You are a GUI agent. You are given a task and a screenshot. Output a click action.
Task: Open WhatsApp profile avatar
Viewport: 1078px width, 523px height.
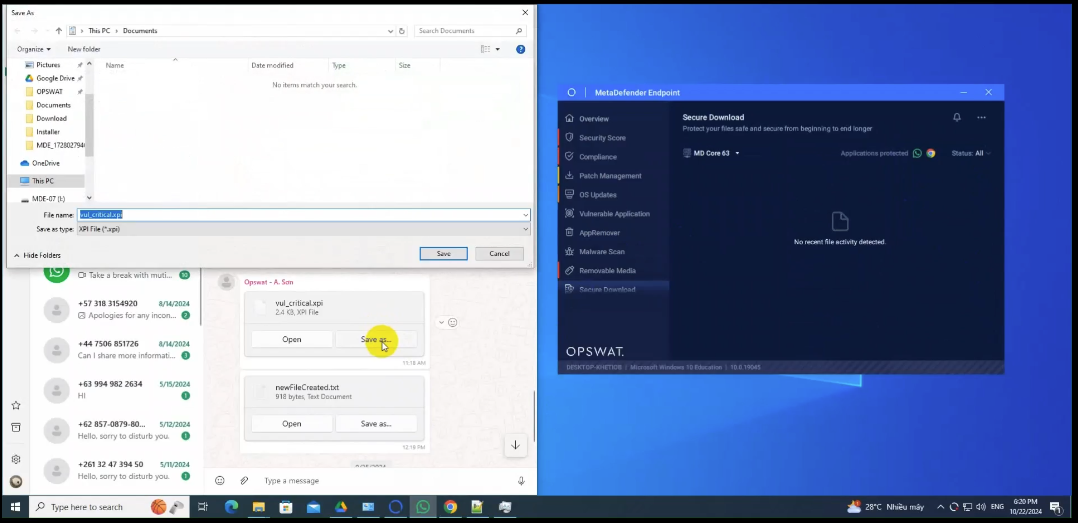[x=16, y=482]
